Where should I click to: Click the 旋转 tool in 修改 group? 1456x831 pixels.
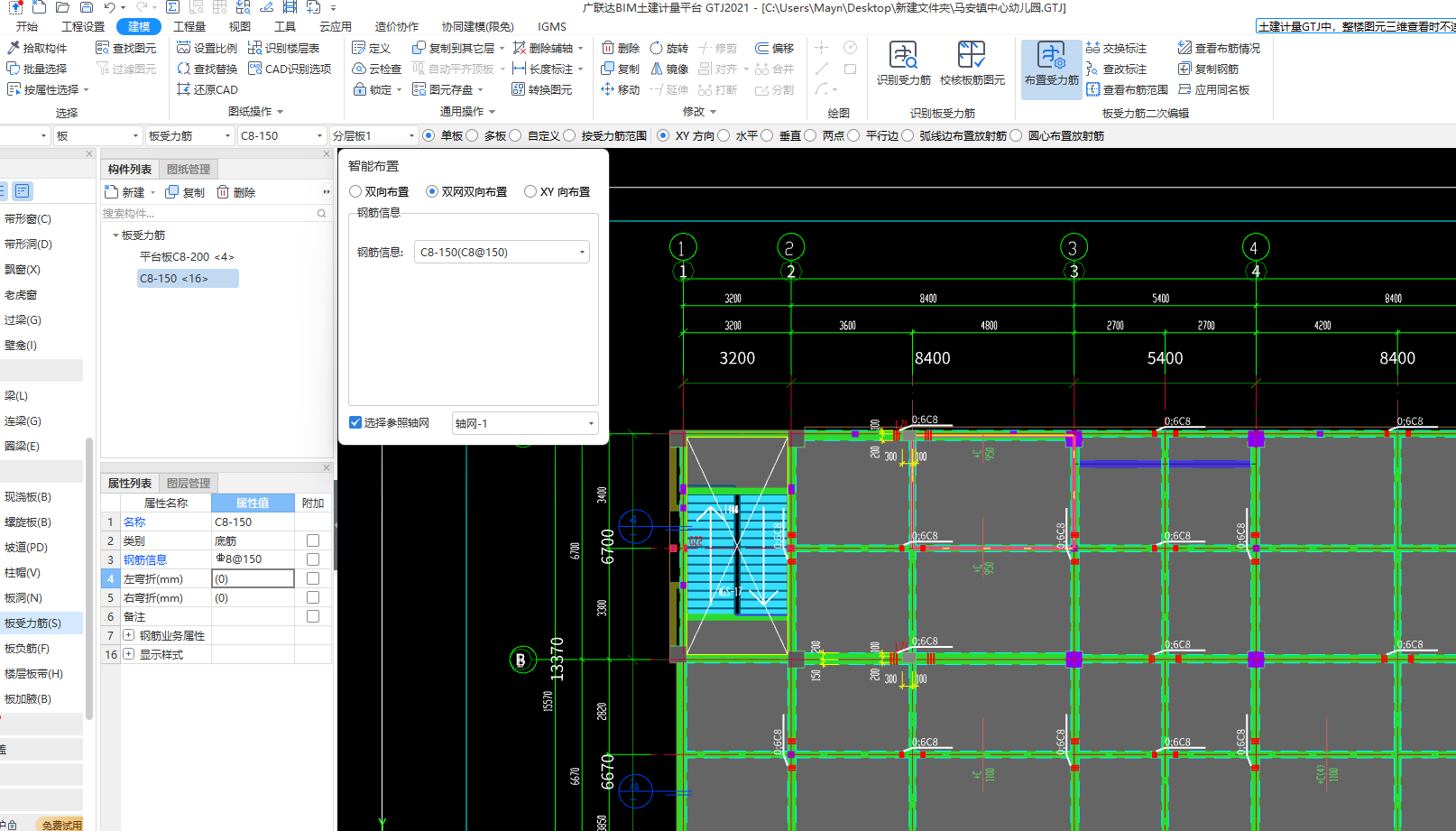coord(669,48)
